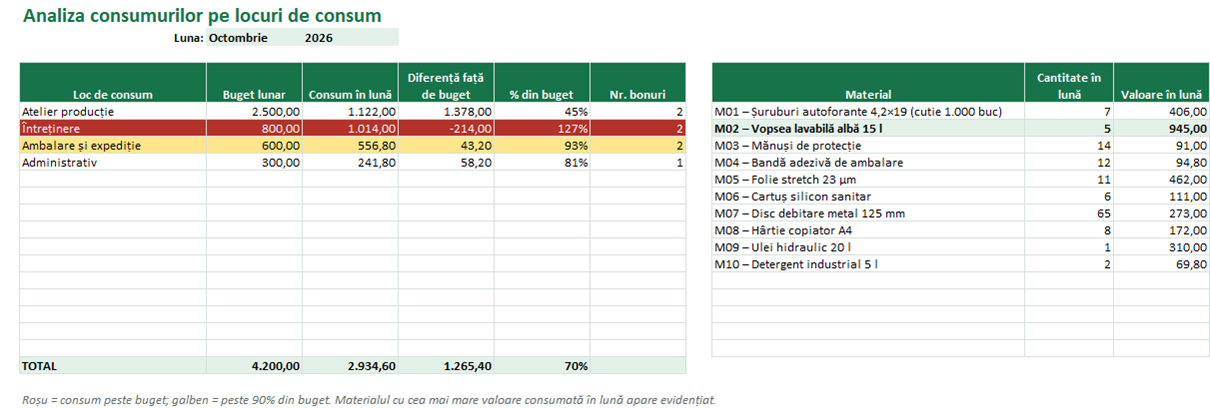
Task: Click the total budget '4.200,00'
Action: (254, 366)
